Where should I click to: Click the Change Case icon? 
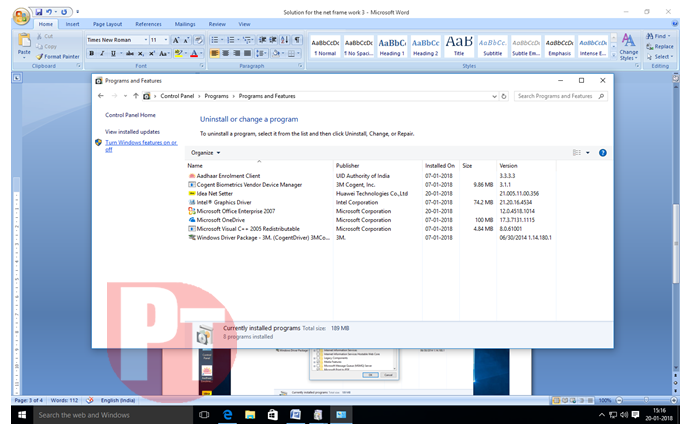[163, 53]
